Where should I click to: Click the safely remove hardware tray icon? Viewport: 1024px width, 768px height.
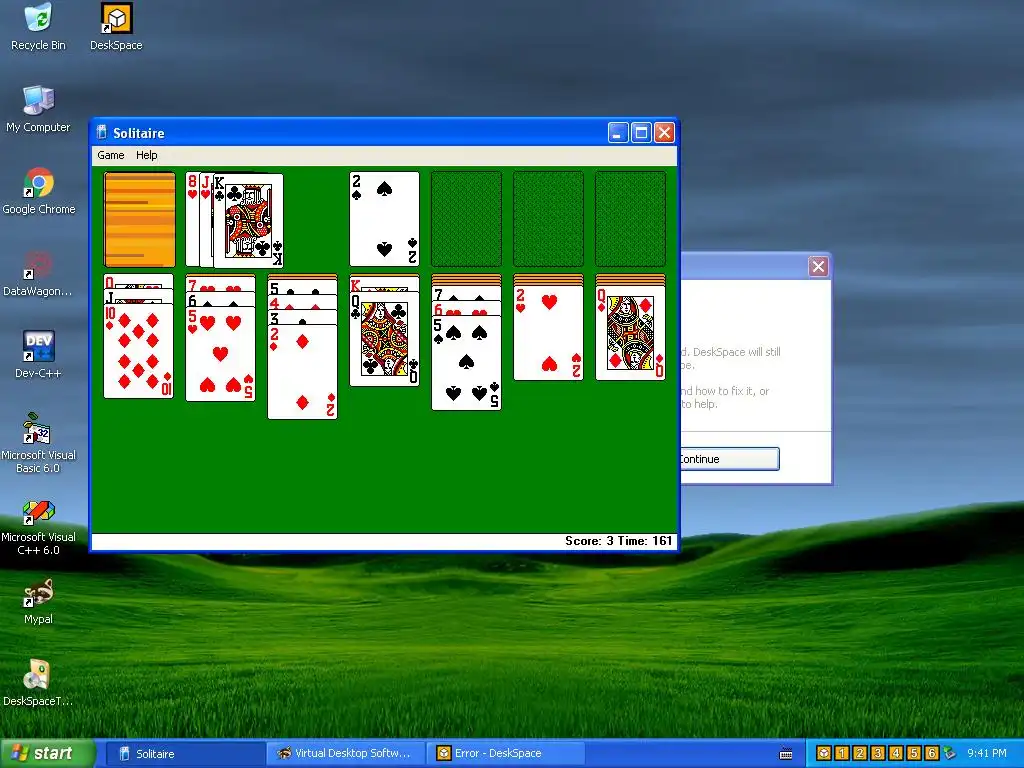[949, 753]
